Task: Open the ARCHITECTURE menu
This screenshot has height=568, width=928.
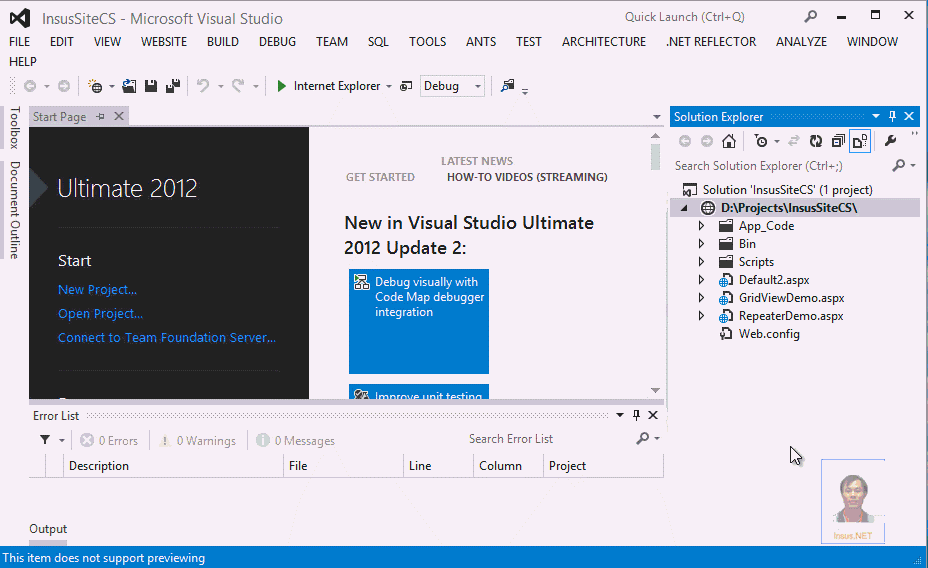Action: click(604, 42)
